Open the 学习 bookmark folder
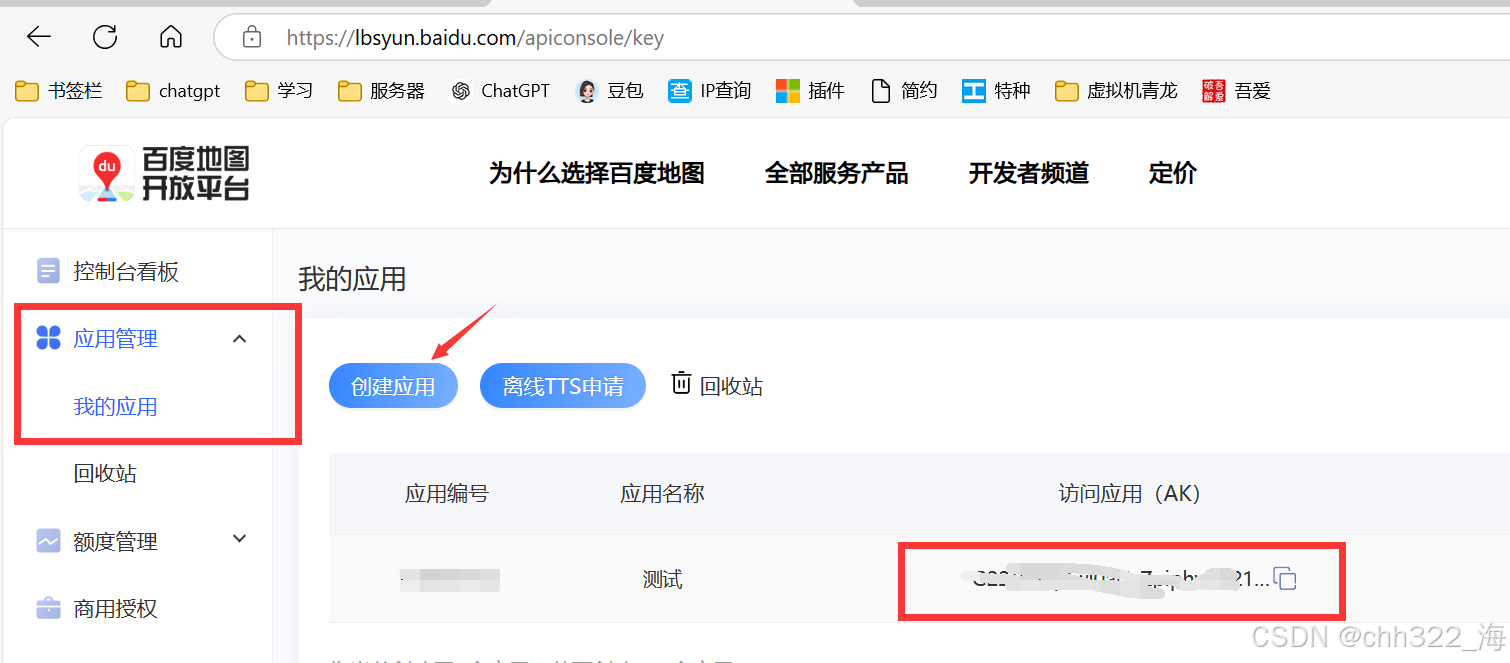This screenshot has width=1510, height=663. [279, 91]
